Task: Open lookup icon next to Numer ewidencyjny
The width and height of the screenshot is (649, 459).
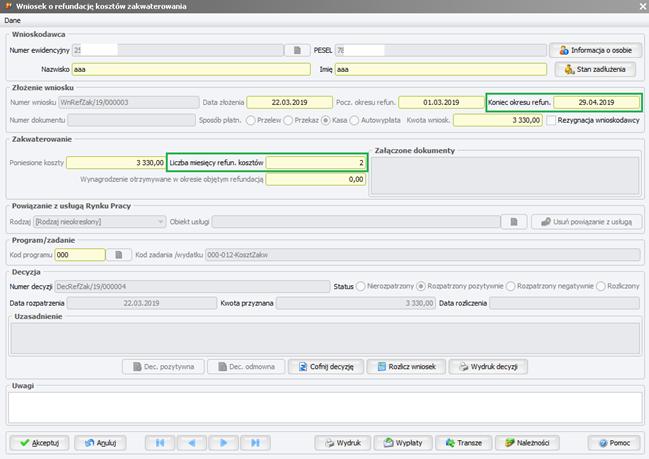Action: tap(297, 50)
